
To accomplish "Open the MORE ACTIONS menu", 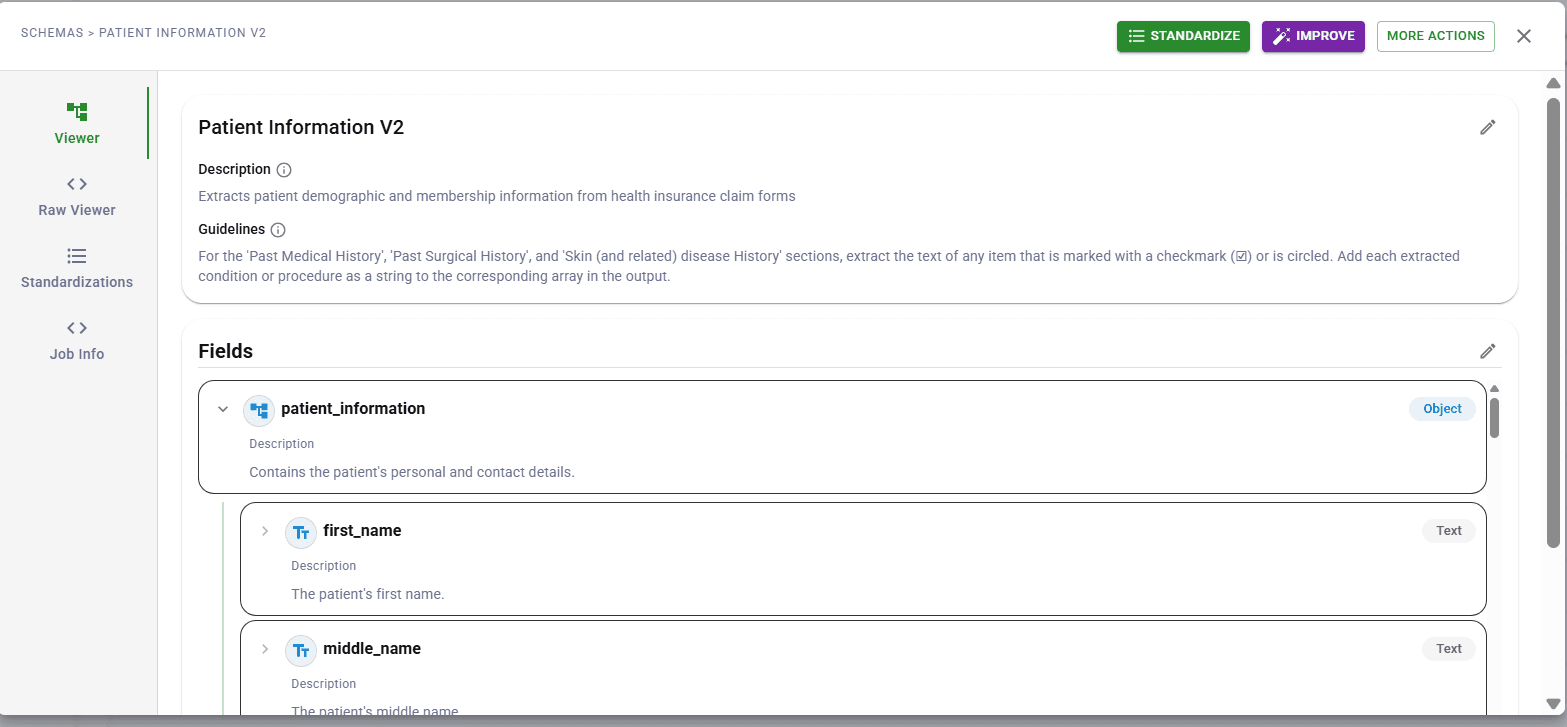I will pyautogui.click(x=1436, y=35).
